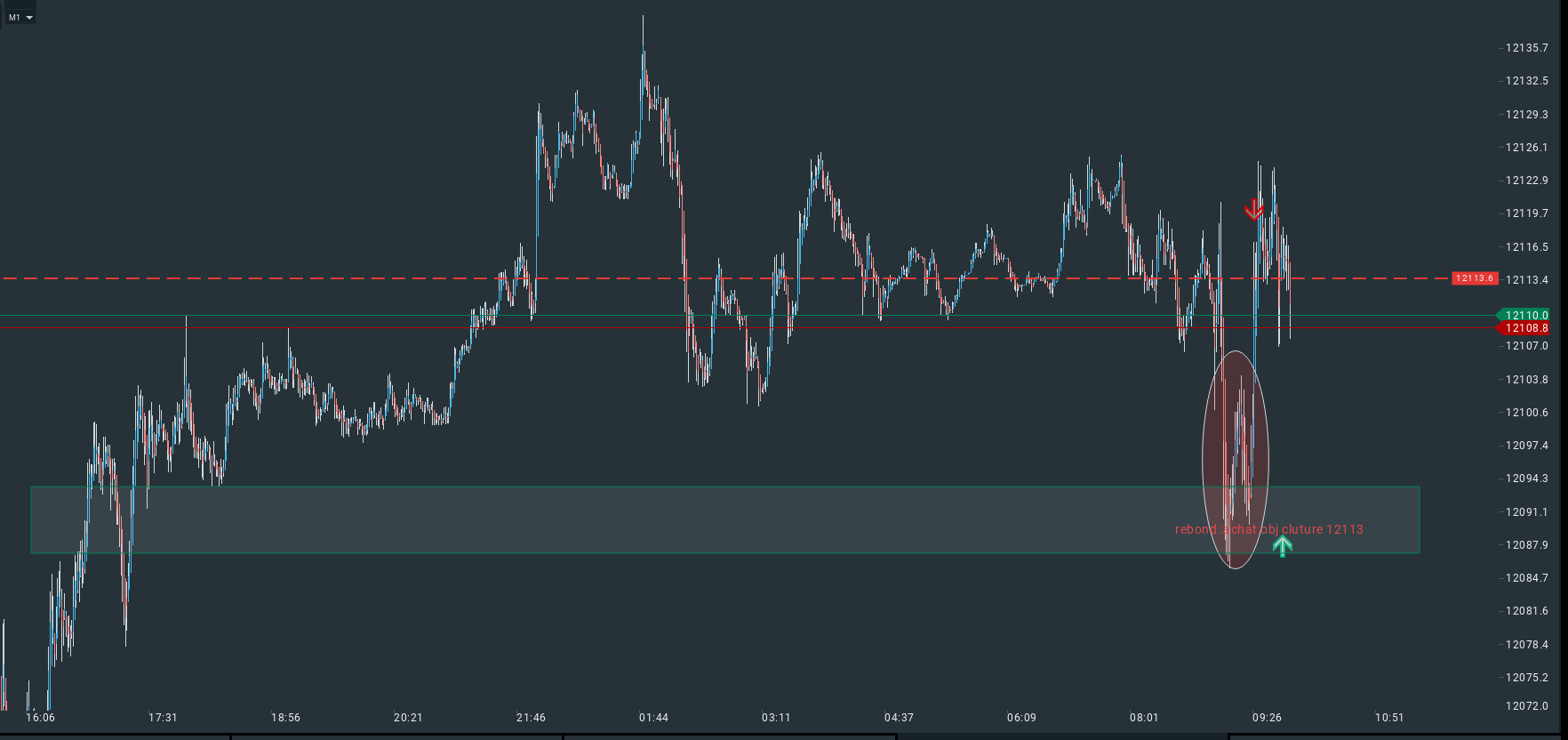
Task: Click the red down arrow marker
Action: [1253, 210]
